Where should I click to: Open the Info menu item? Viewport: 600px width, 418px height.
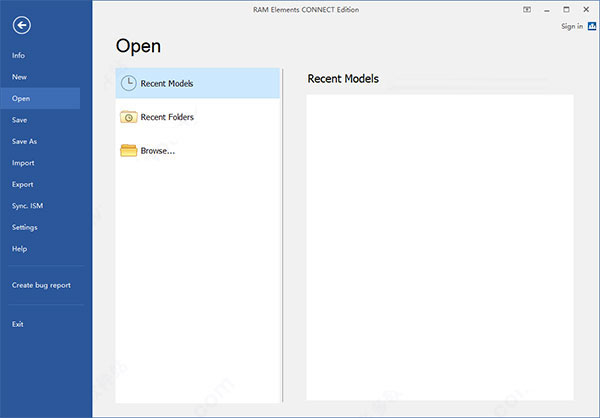point(18,56)
